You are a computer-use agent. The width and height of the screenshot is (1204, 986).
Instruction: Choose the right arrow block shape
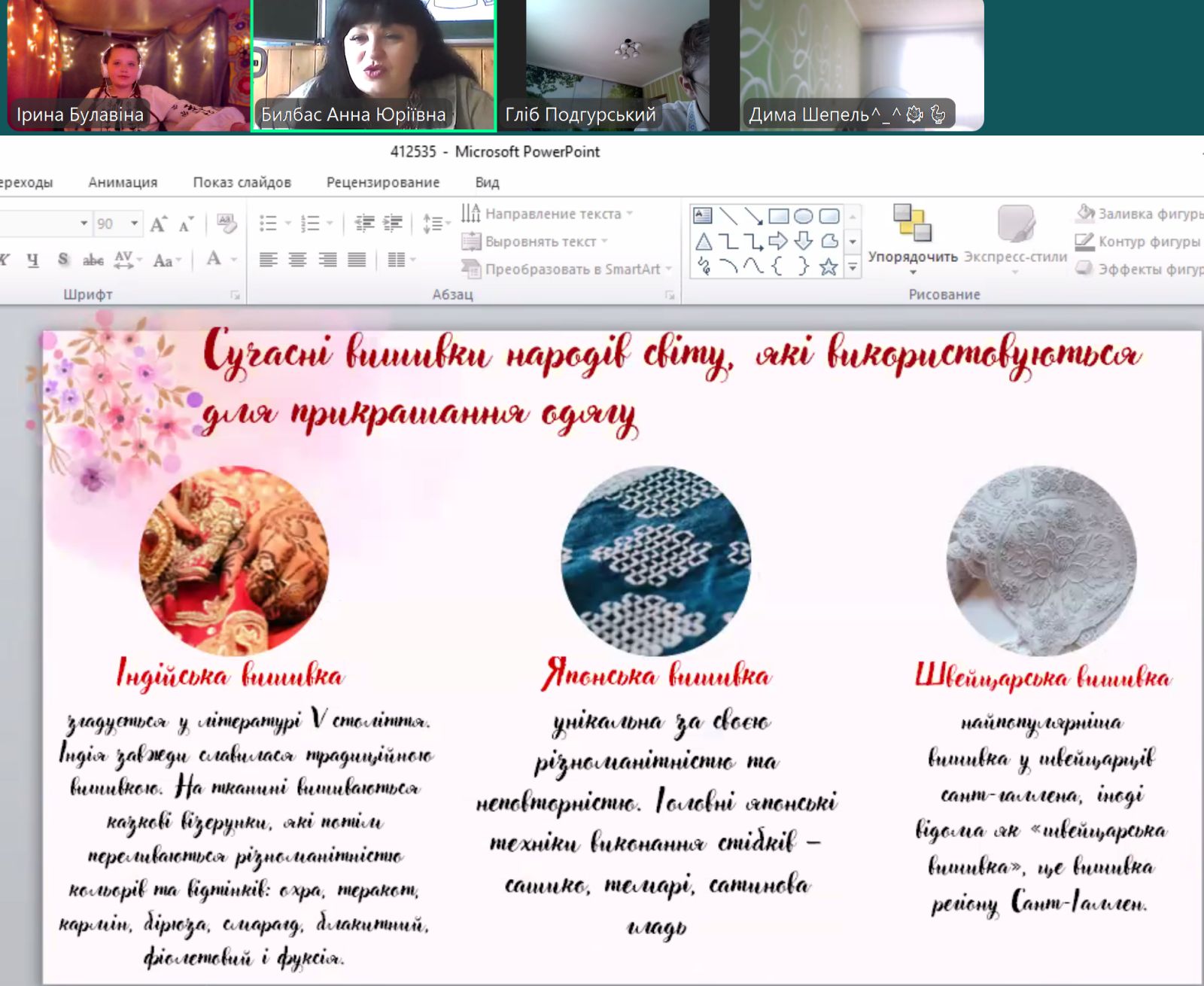tap(778, 242)
